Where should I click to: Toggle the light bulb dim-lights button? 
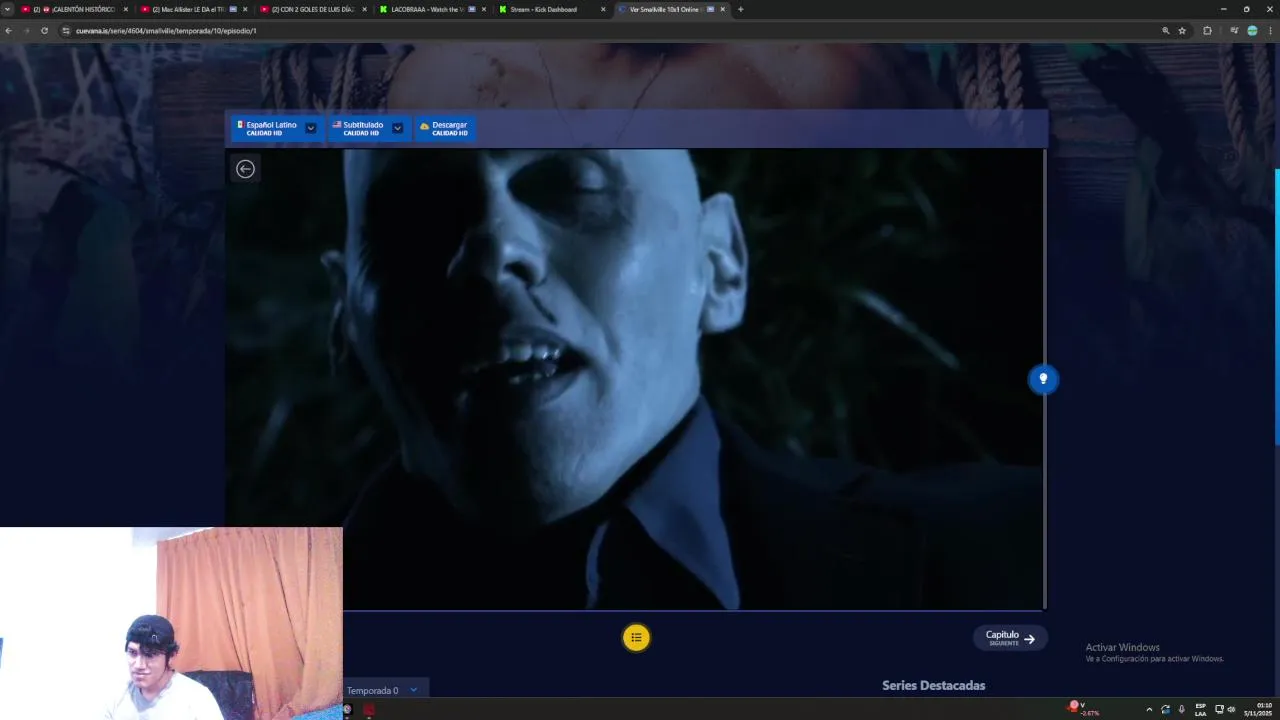coord(1043,379)
